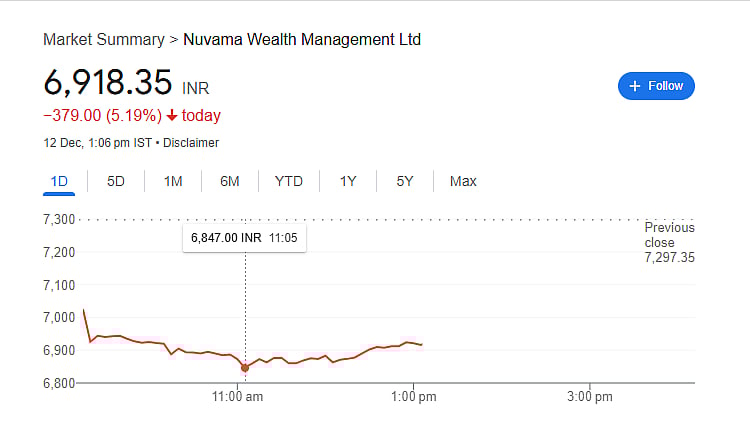Image resolution: width=750 pixels, height=430 pixels.
Task: Select the YTD tab
Action: coord(289,181)
